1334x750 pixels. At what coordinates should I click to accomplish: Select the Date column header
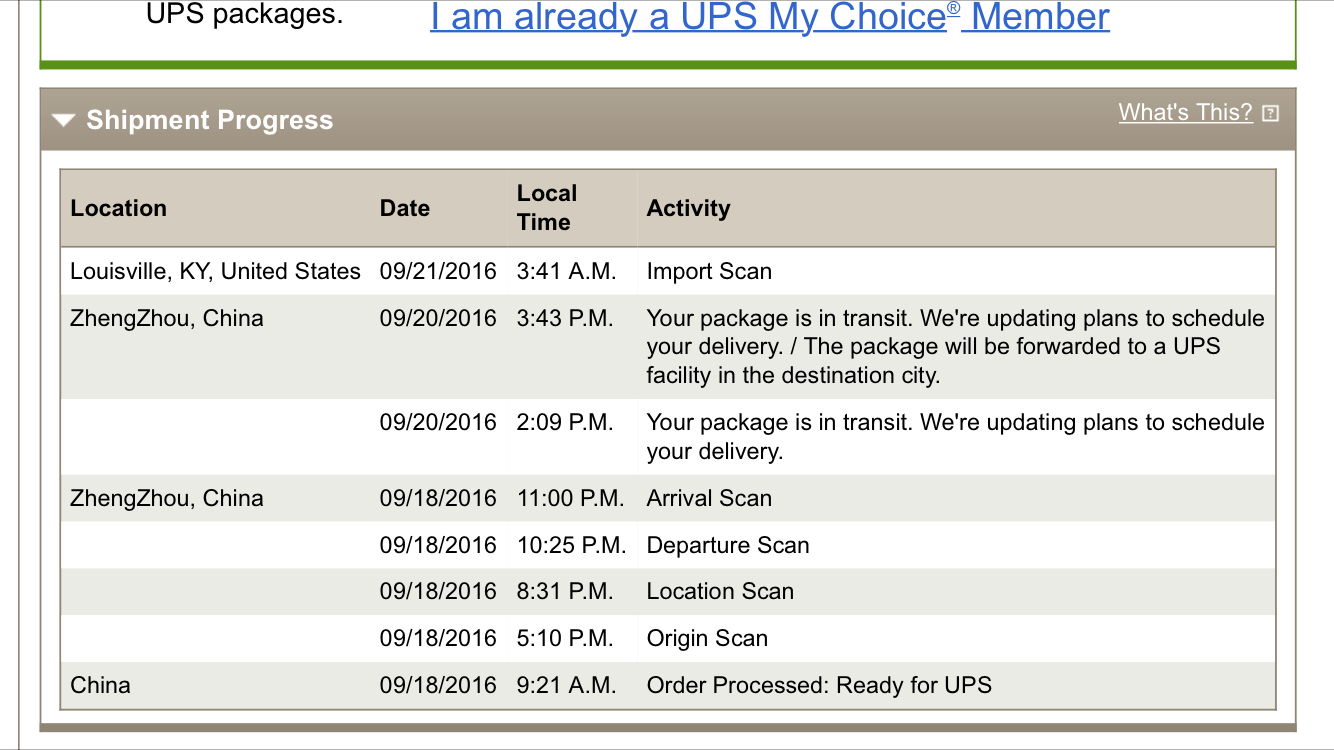pos(404,208)
